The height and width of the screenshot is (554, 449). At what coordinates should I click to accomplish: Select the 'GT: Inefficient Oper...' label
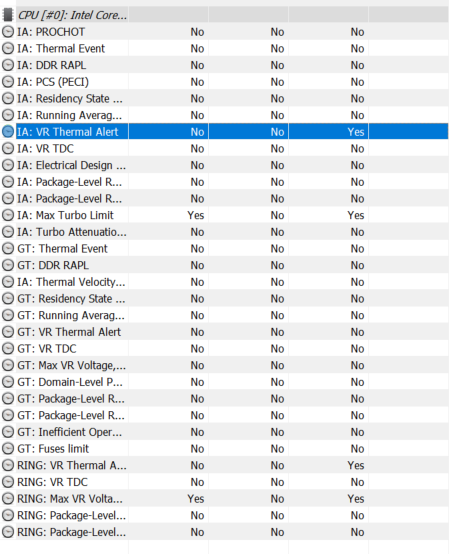[70, 432]
